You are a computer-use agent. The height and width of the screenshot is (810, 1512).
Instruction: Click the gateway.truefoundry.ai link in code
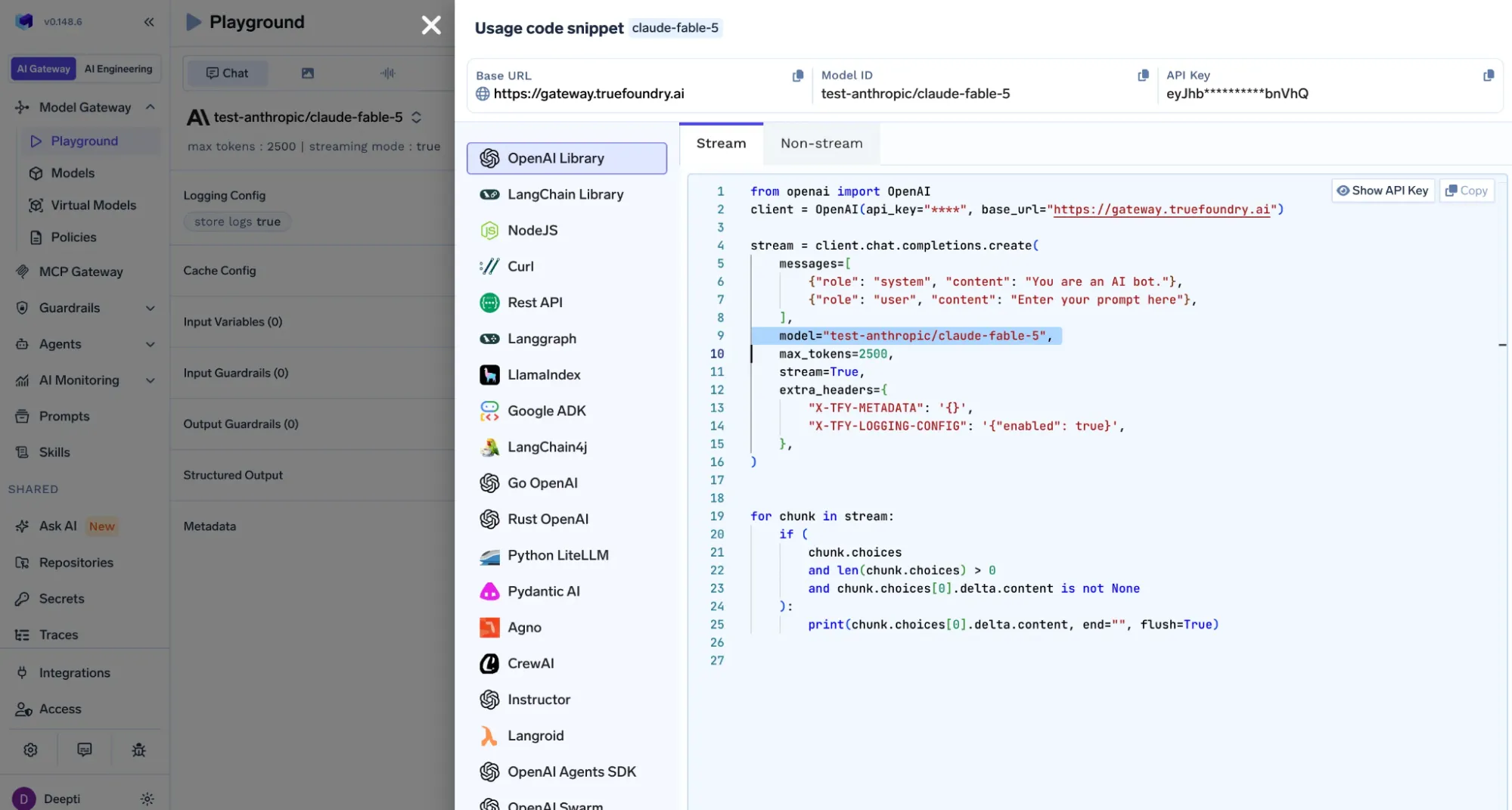tap(1161, 209)
